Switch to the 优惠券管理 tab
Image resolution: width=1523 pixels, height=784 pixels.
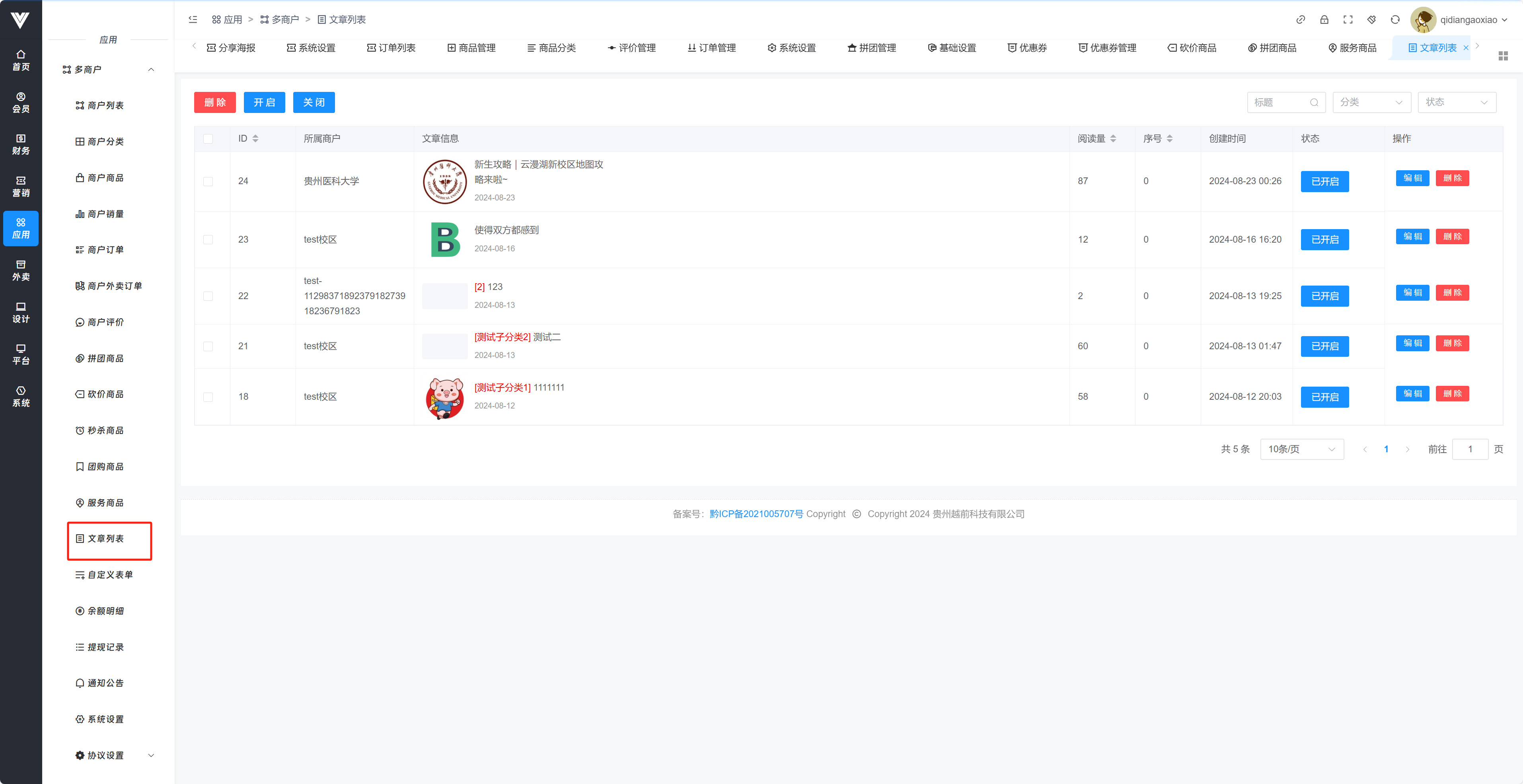tap(1107, 48)
